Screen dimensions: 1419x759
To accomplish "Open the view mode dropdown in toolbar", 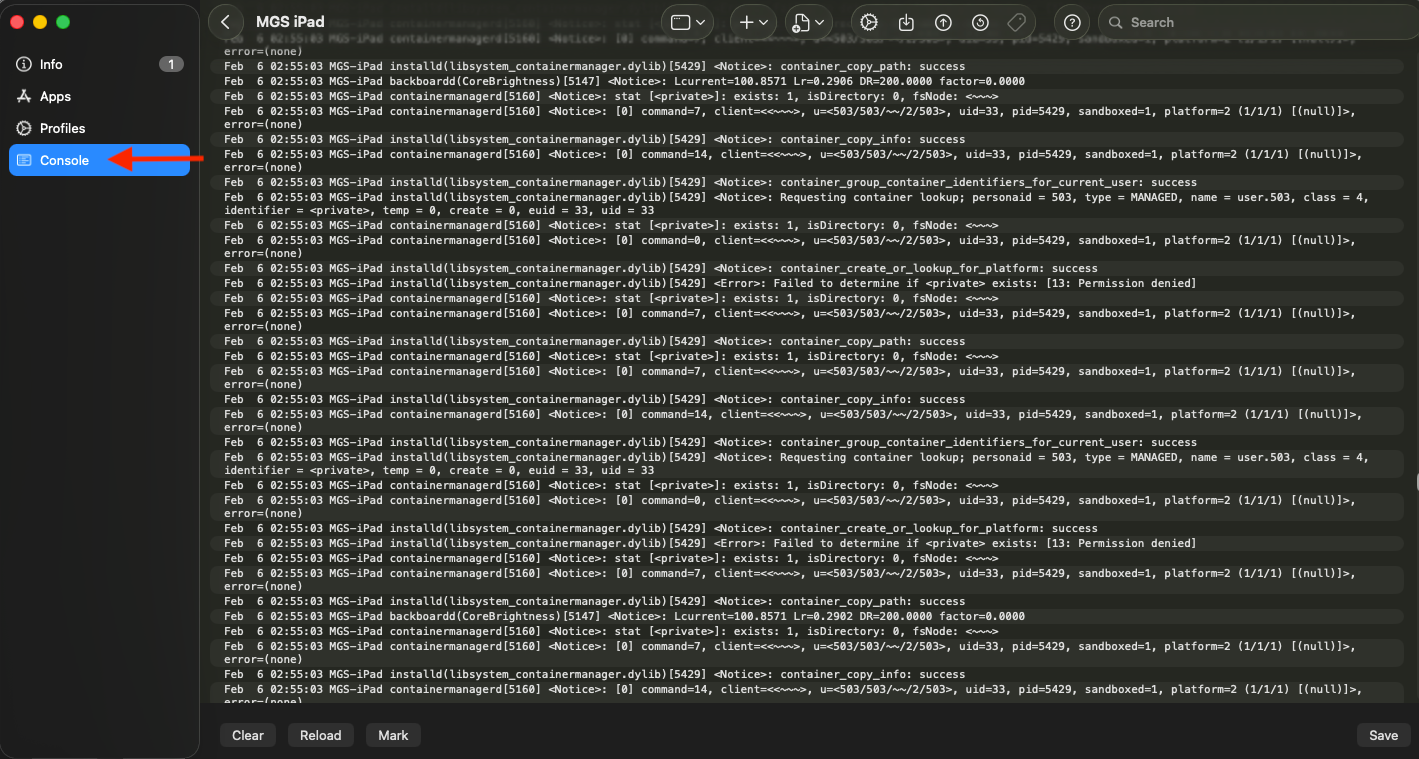I will pyautogui.click(x=688, y=22).
